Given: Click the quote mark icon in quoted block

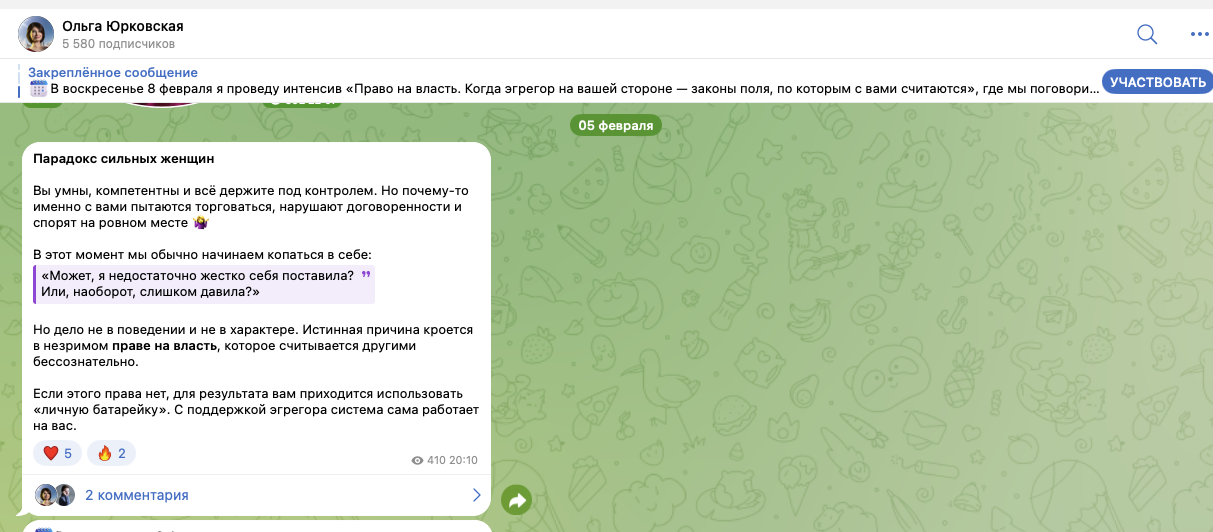Looking at the screenshot, I should pos(365,276).
